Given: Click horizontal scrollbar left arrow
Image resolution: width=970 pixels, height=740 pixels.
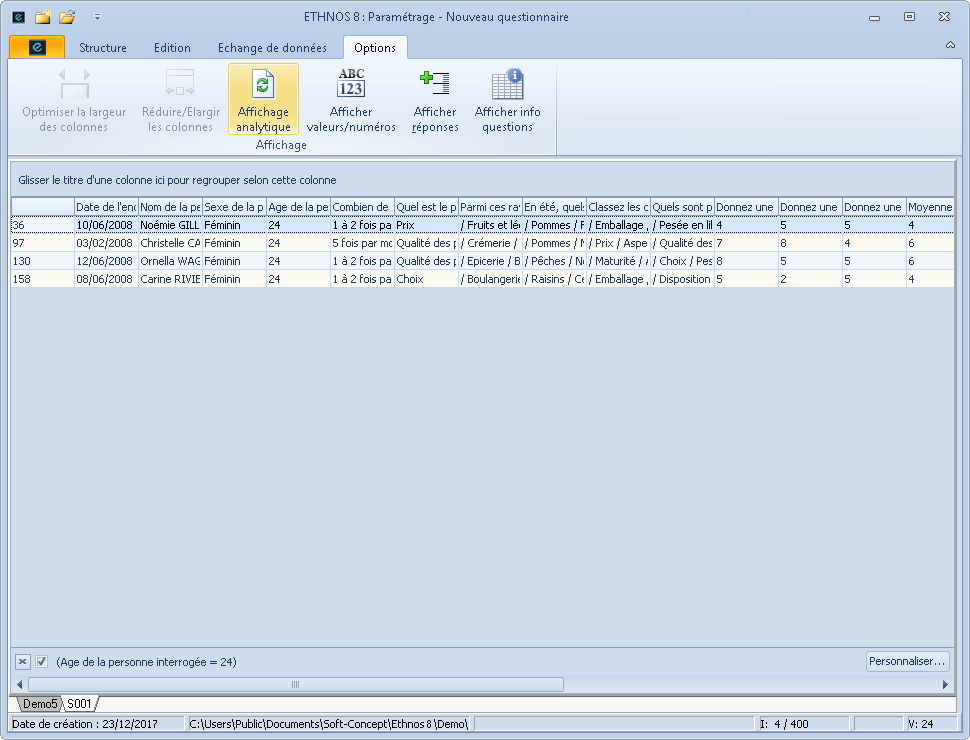Looking at the screenshot, I should coord(19,684).
